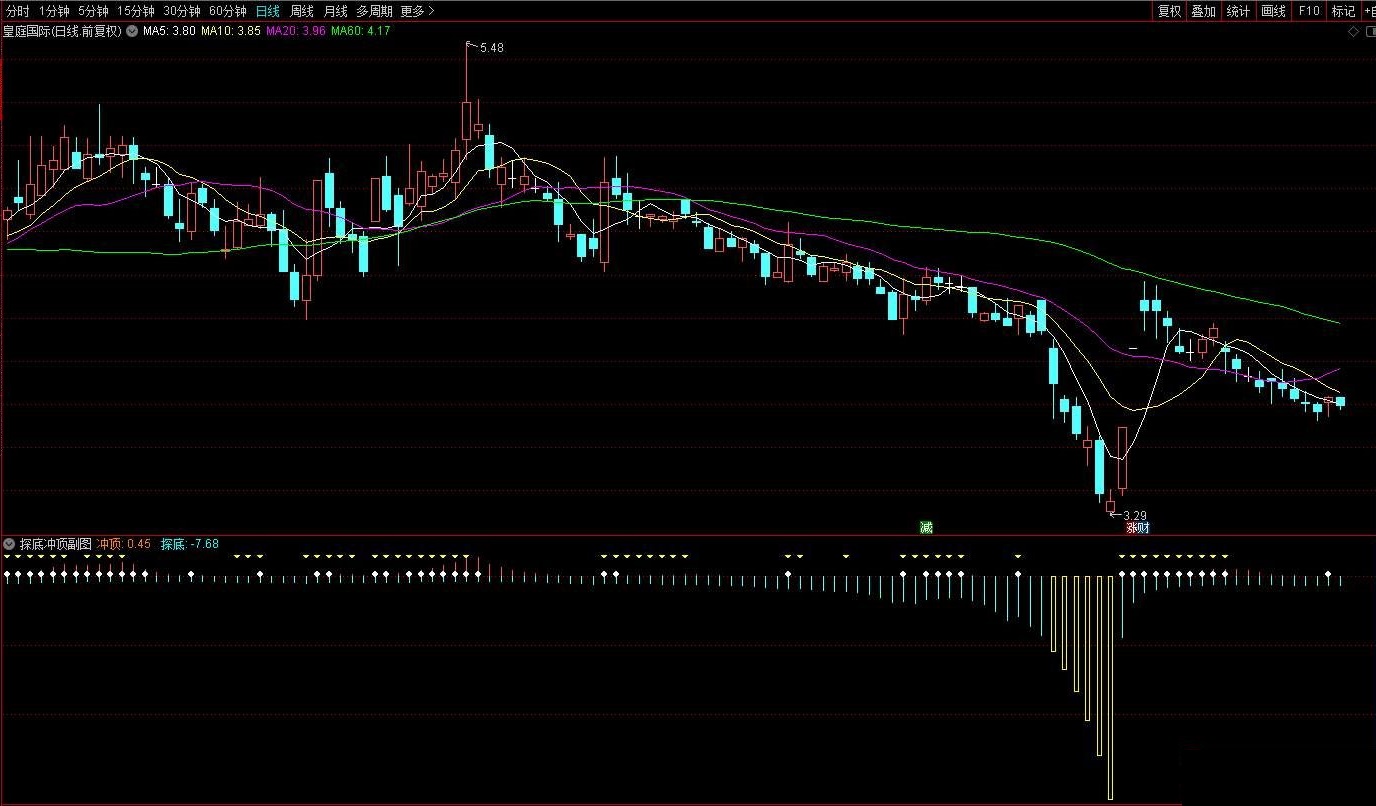Click the 探底冲顶副图 sub-chart title
Viewport: 1376px width, 806px height.
(x=56, y=544)
